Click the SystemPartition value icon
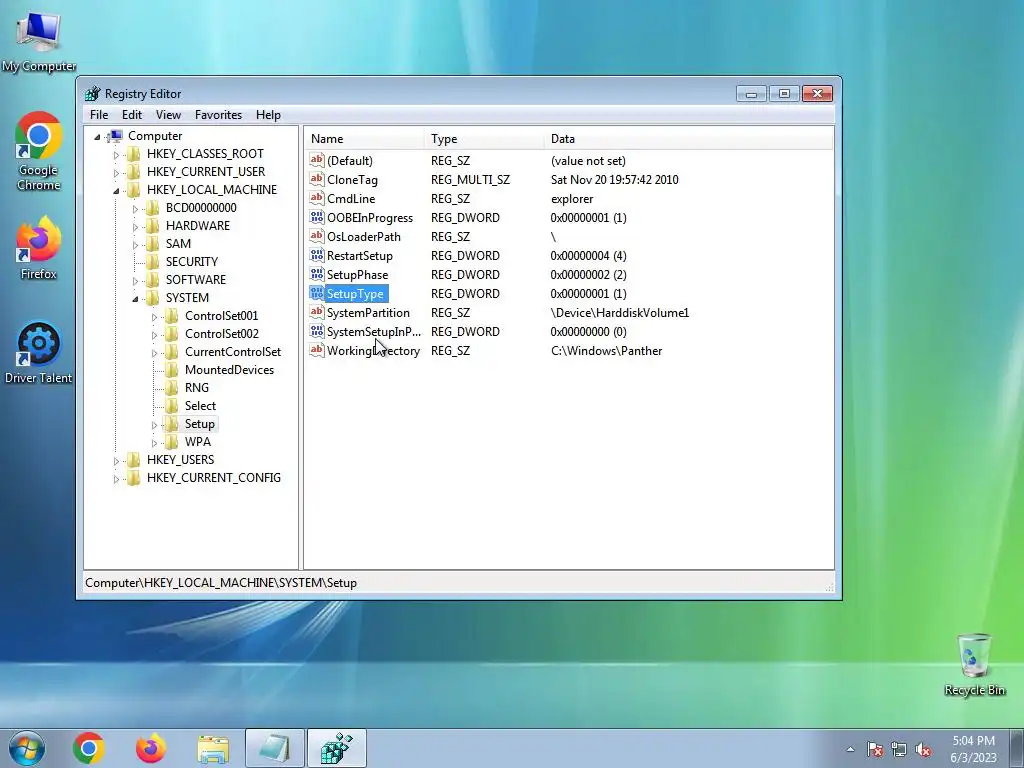This screenshot has width=1024, height=768. [x=317, y=312]
